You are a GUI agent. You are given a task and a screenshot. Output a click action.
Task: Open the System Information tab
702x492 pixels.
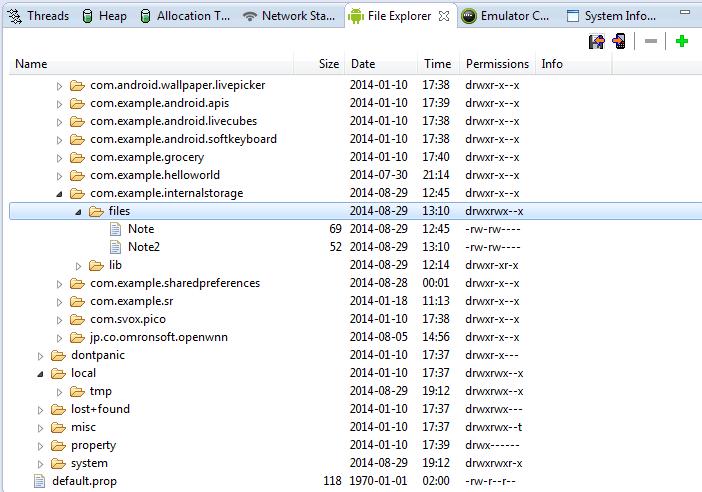tap(612, 16)
